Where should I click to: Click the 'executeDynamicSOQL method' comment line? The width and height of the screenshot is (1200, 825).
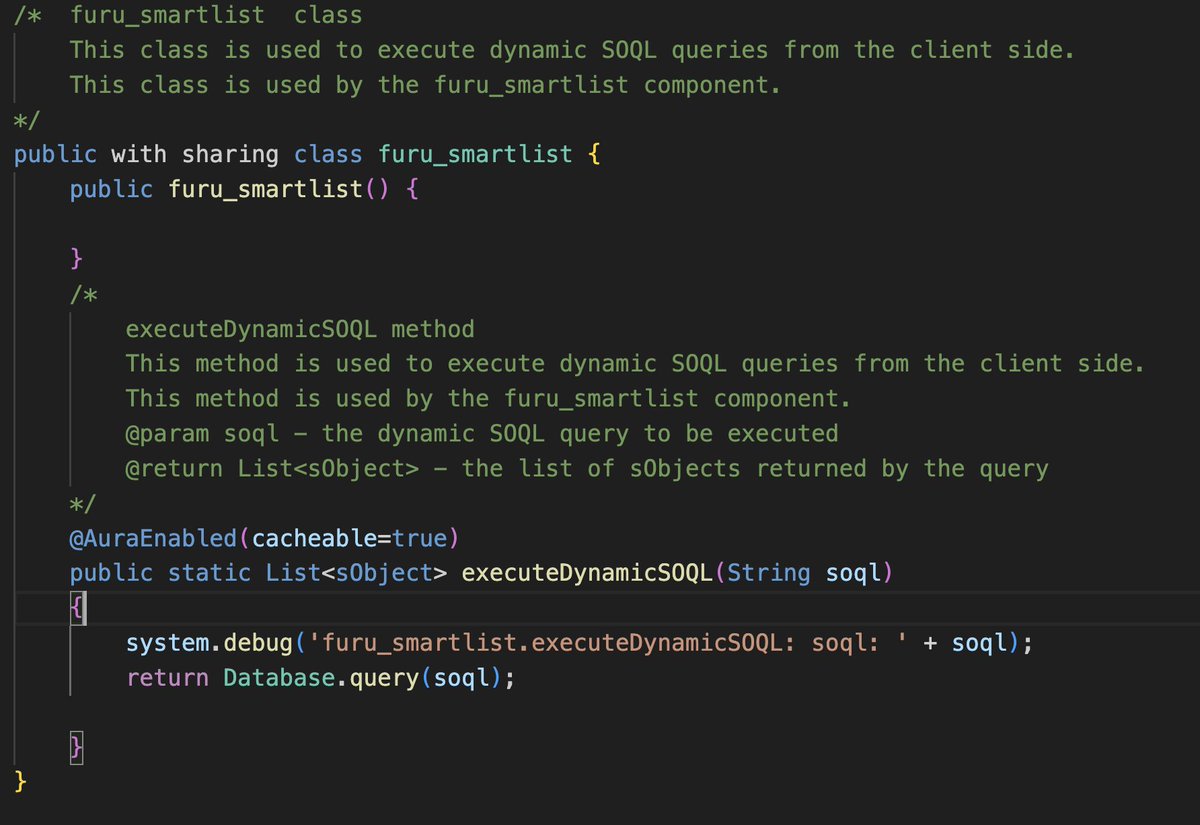pyautogui.click(x=300, y=329)
